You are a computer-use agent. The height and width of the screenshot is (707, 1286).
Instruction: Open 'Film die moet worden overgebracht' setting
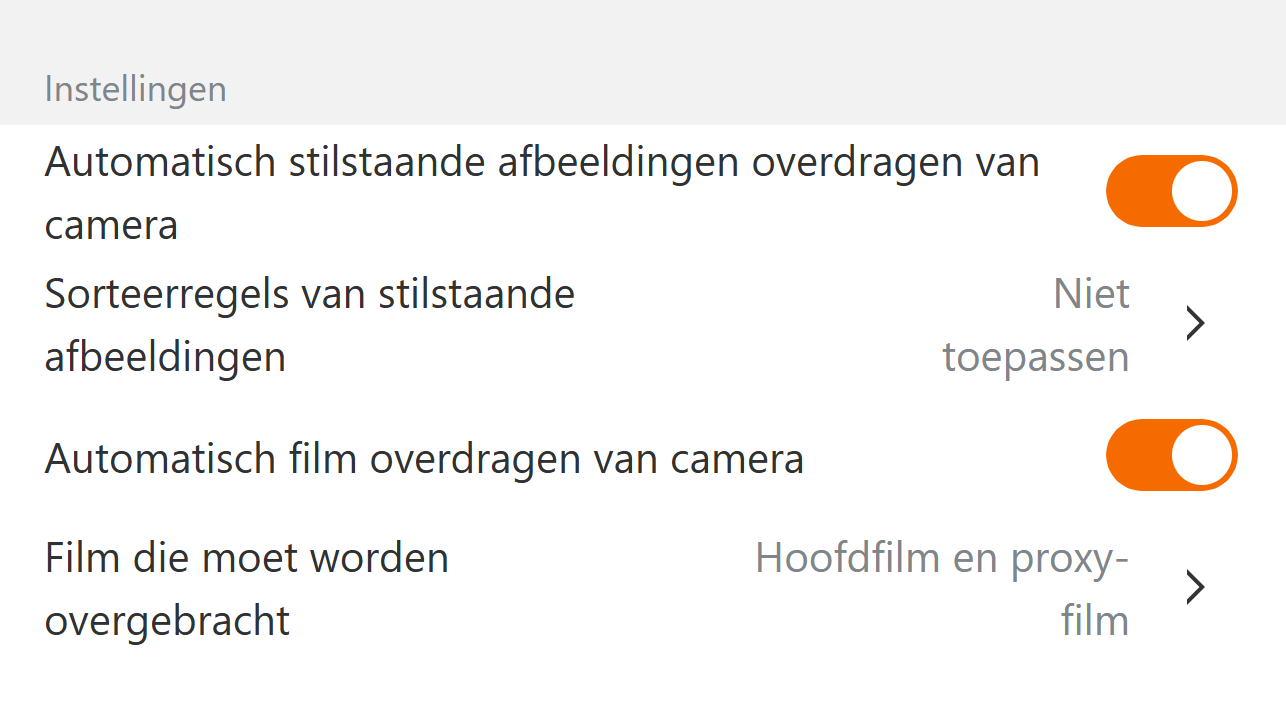247,588
